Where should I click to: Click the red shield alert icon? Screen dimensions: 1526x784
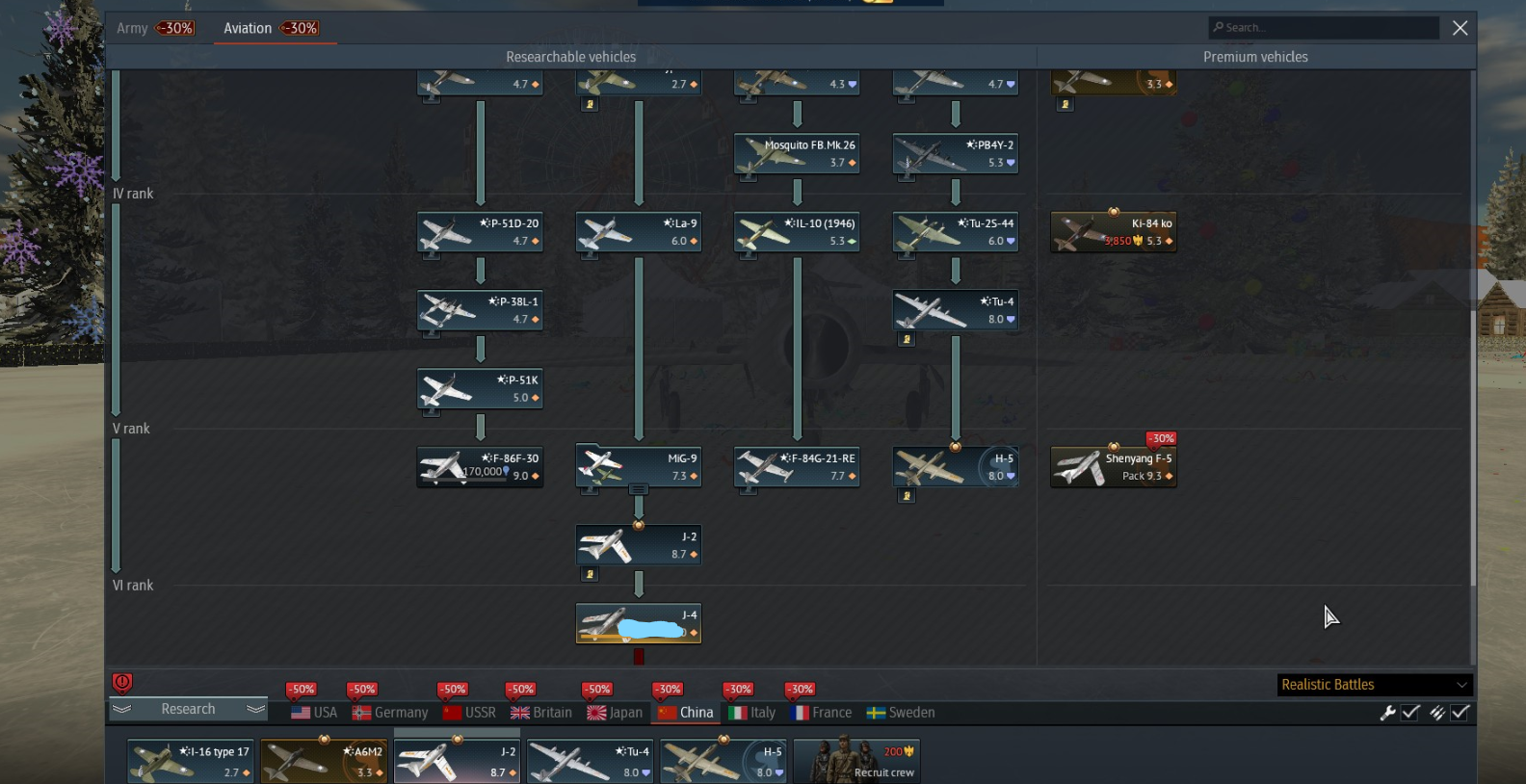[x=122, y=683]
